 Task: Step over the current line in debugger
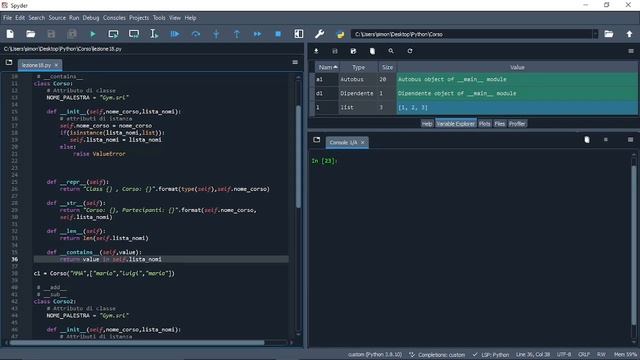196,34
